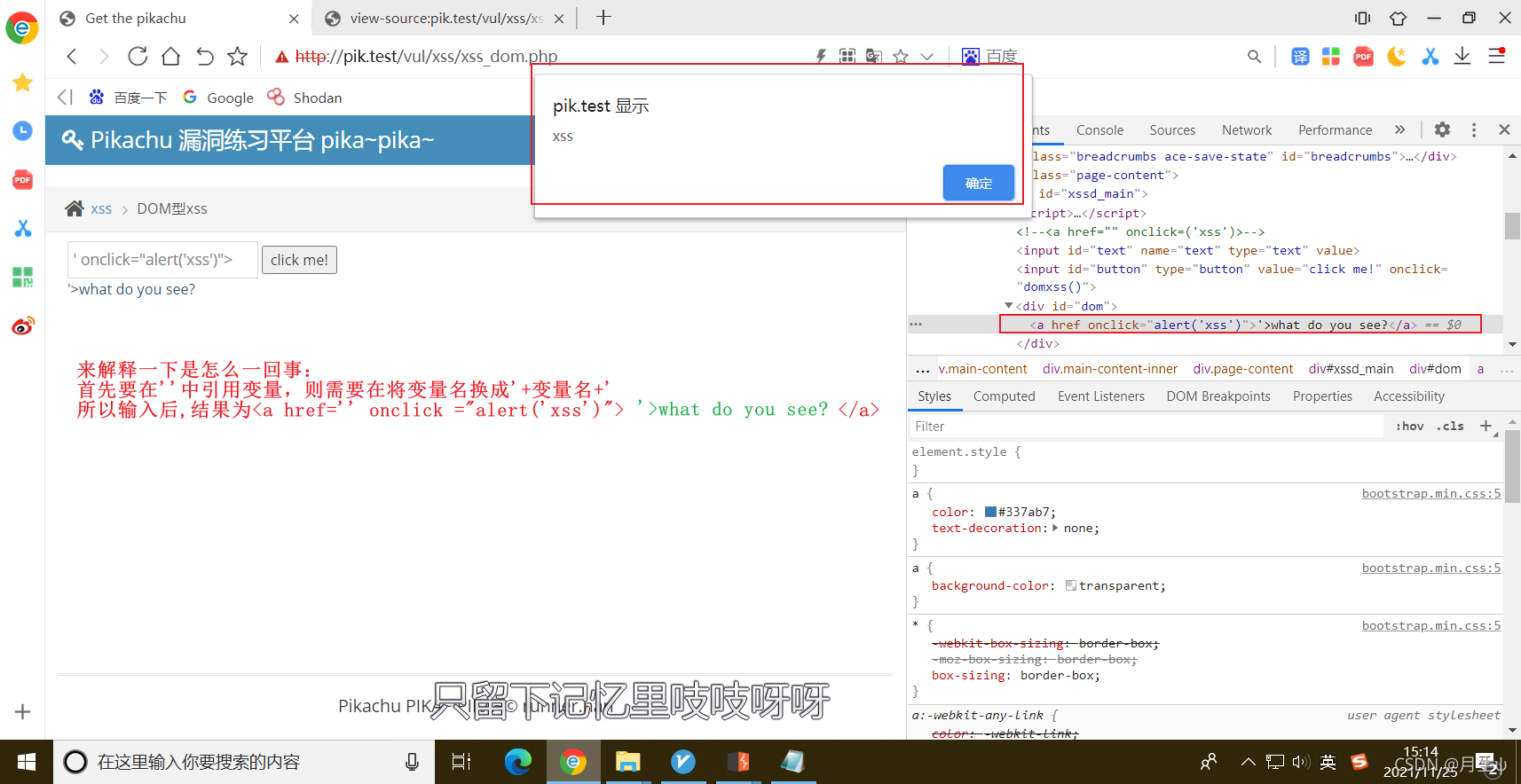Open the 百度一下 bookmark
Viewport: 1521px width, 784px height.
point(129,98)
